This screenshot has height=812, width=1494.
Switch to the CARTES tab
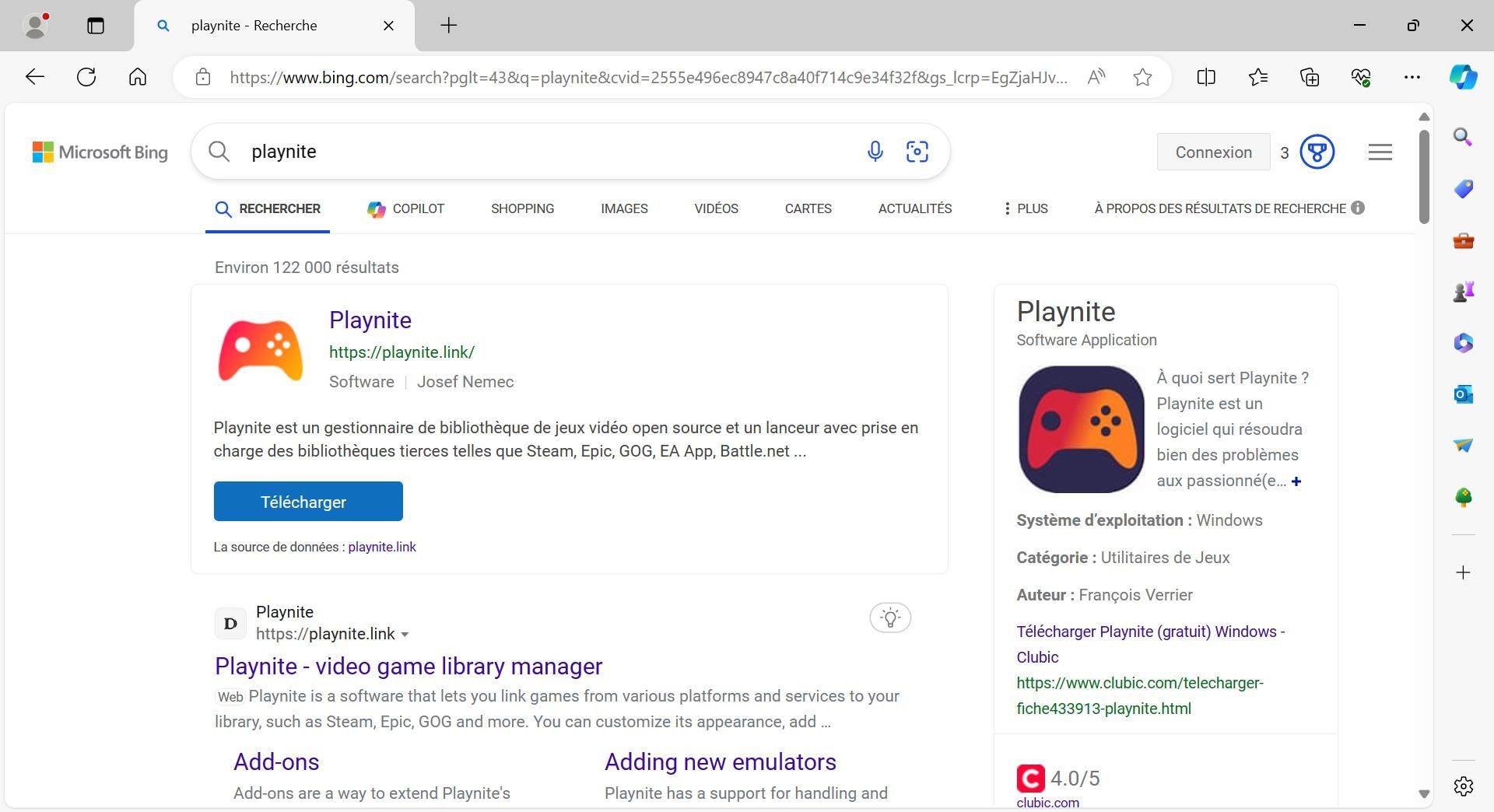808,208
